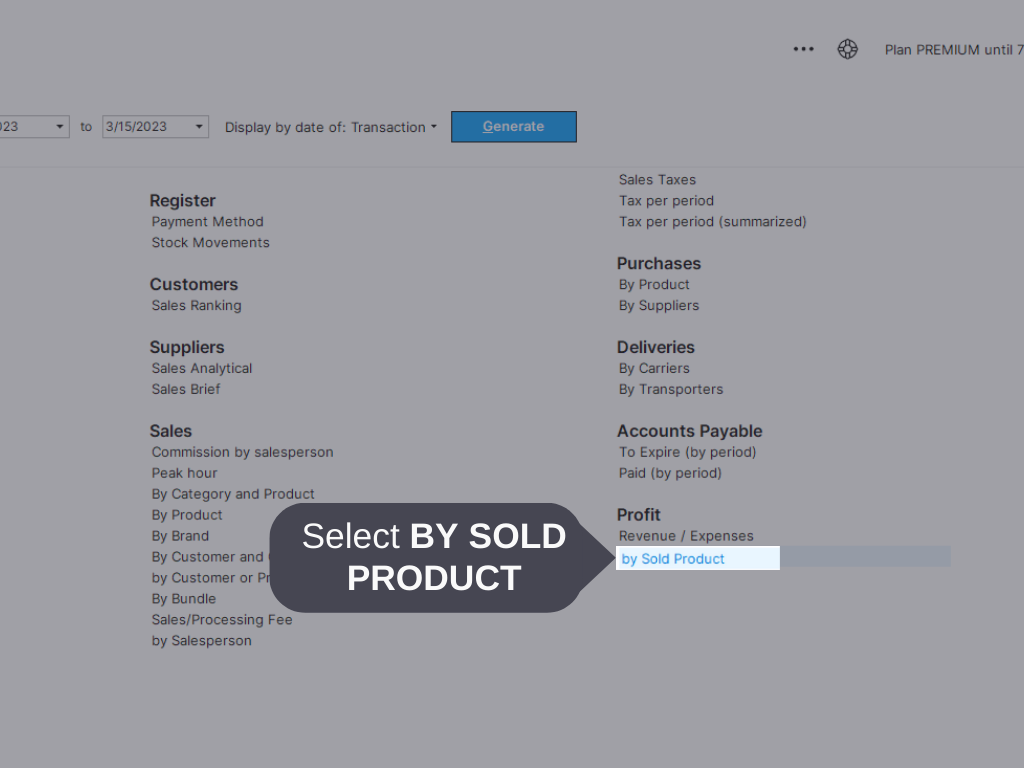This screenshot has height=768, width=1024.
Task: Select the Sales/Processing Fee report
Action: 222,619
